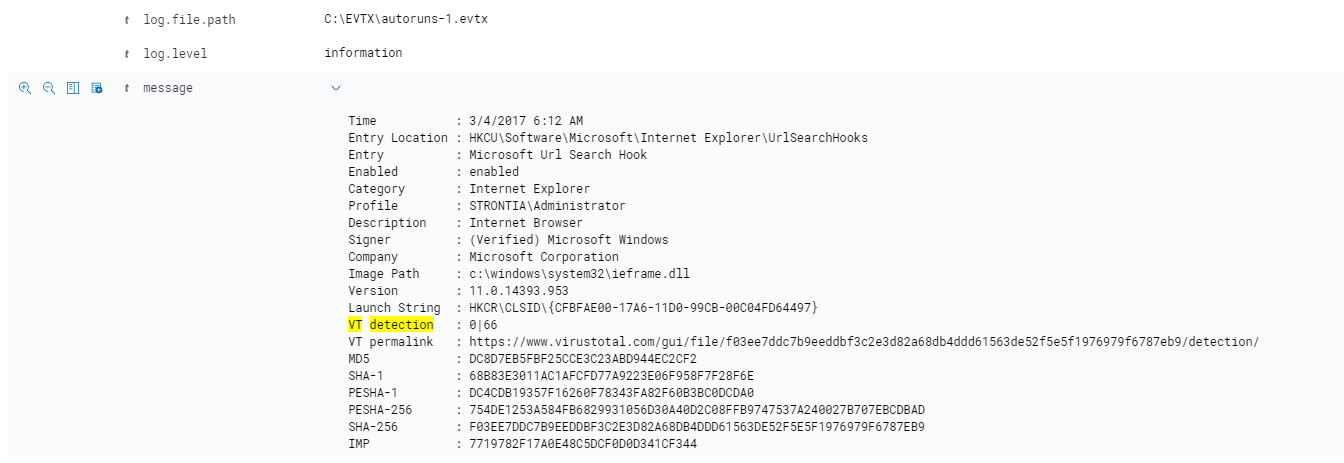The height and width of the screenshot is (463, 1344).
Task: Toggle the message column in table
Action: coord(73,88)
